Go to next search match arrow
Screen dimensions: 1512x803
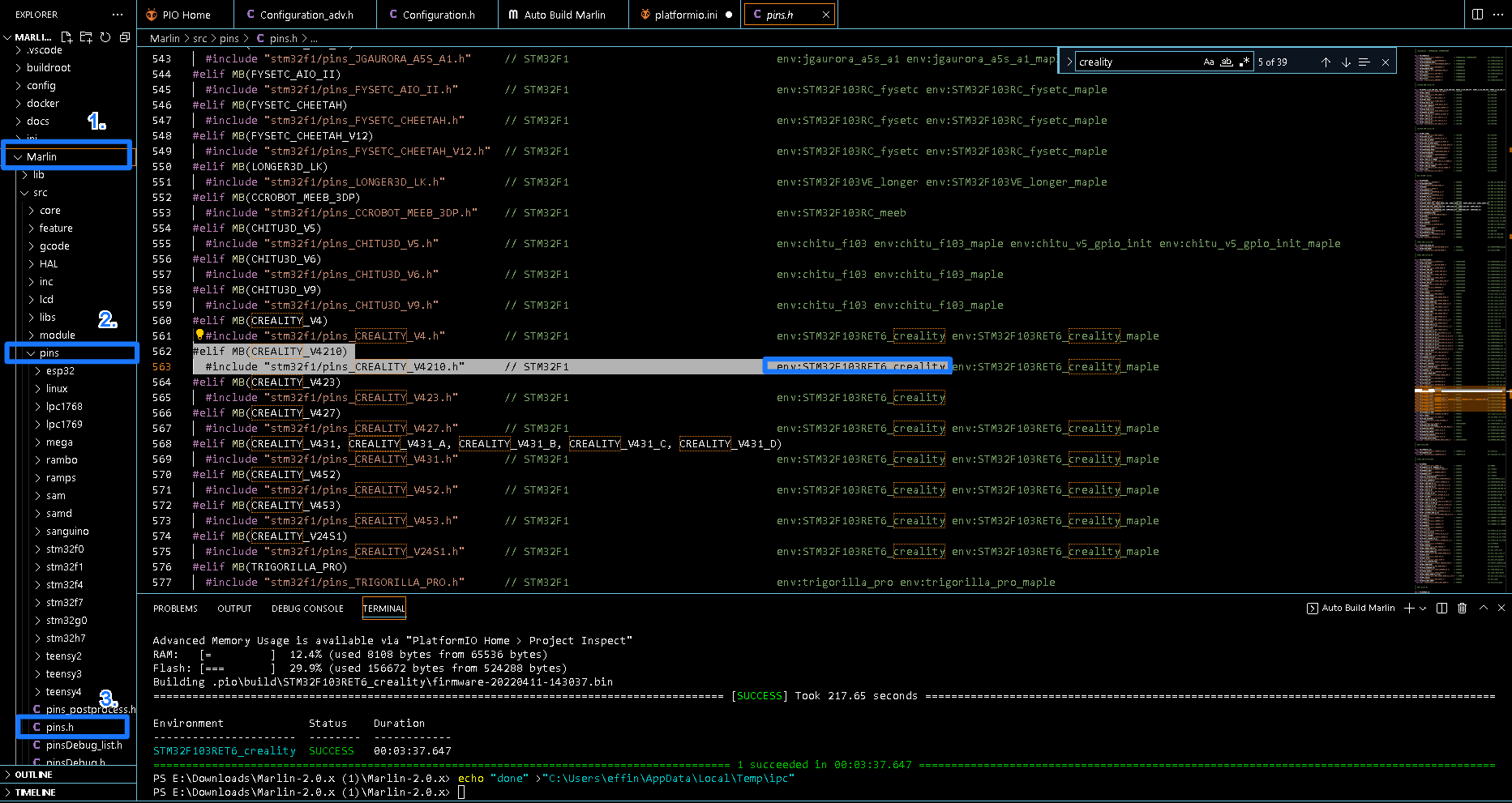click(1346, 62)
